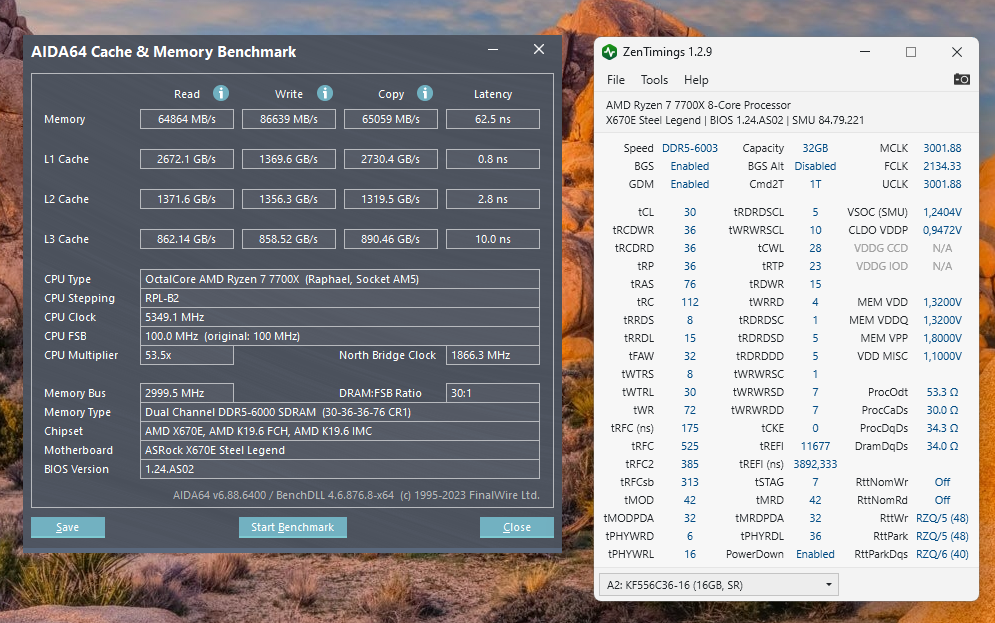Save the AIDA64 benchmark results
The image size is (995, 623).
tap(68, 527)
